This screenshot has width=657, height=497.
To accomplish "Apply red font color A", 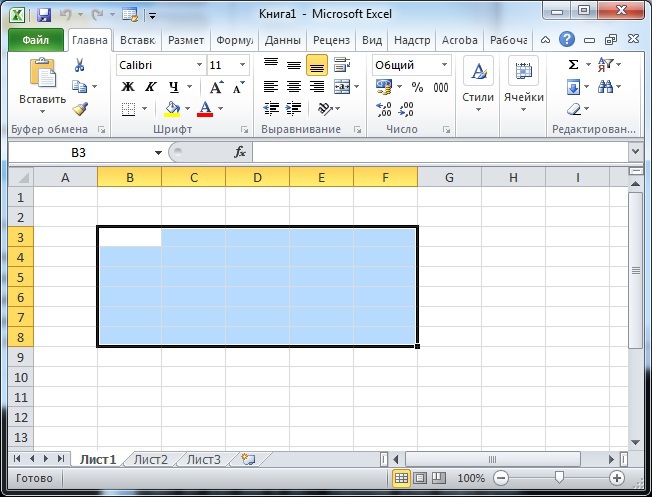I will click(x=205, y=109).
